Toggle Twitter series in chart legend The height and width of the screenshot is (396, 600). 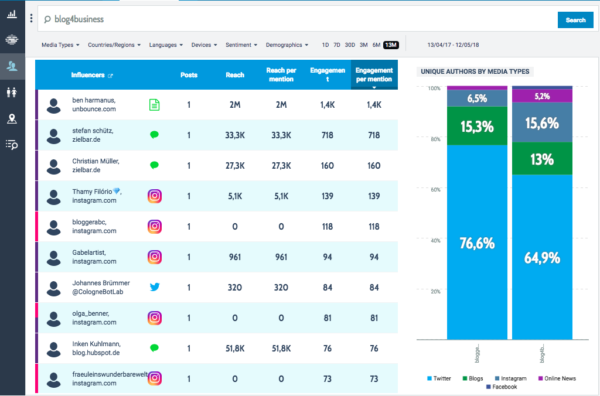[x=439, y=378]
